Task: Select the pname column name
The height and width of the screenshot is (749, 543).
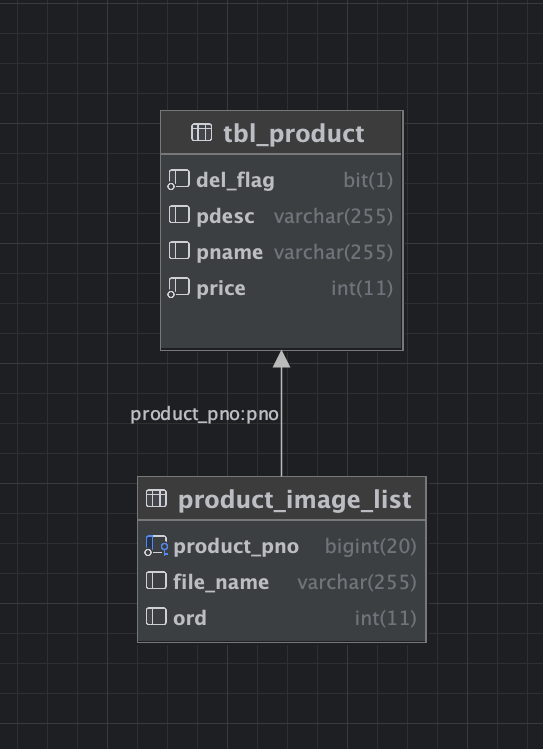Action: (x=230, y=253)
